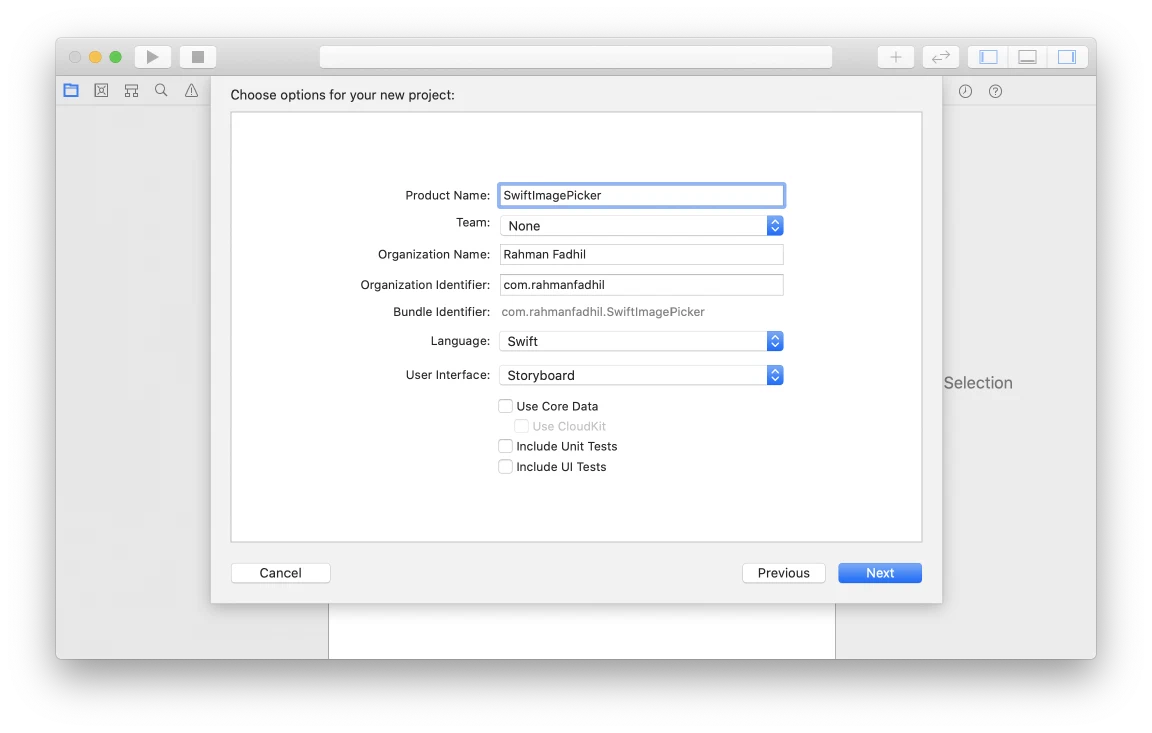Click the Stop button in toolbar
This screenshot has width=1152, height=733.
tap(198, 57)
